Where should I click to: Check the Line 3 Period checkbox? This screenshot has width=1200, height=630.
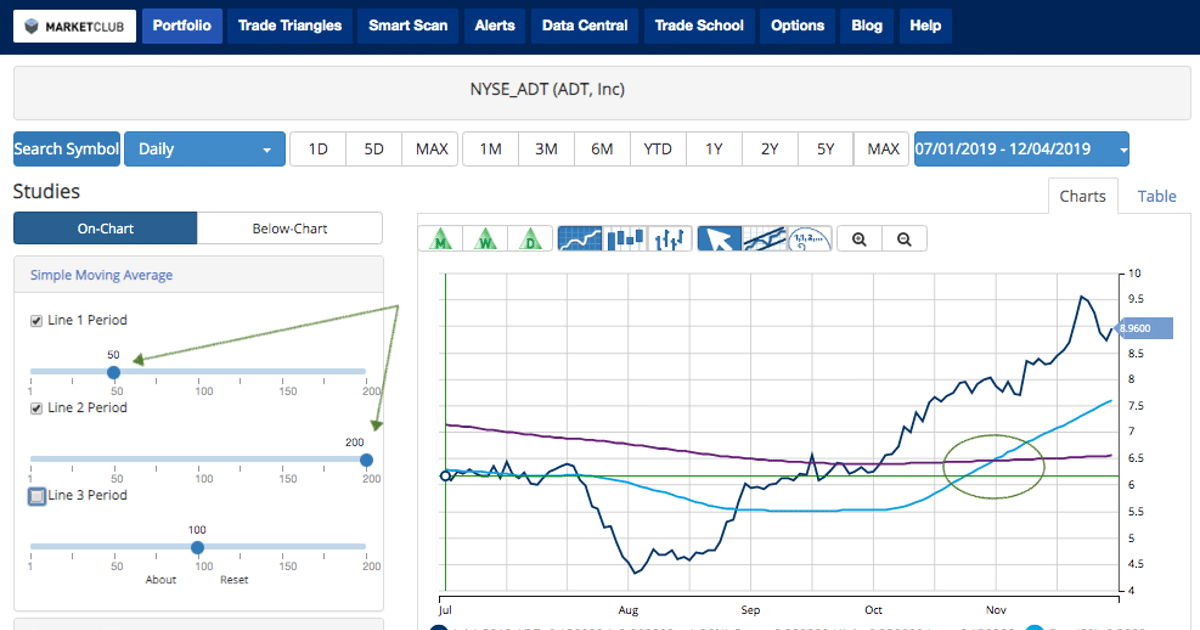[37, 495]
